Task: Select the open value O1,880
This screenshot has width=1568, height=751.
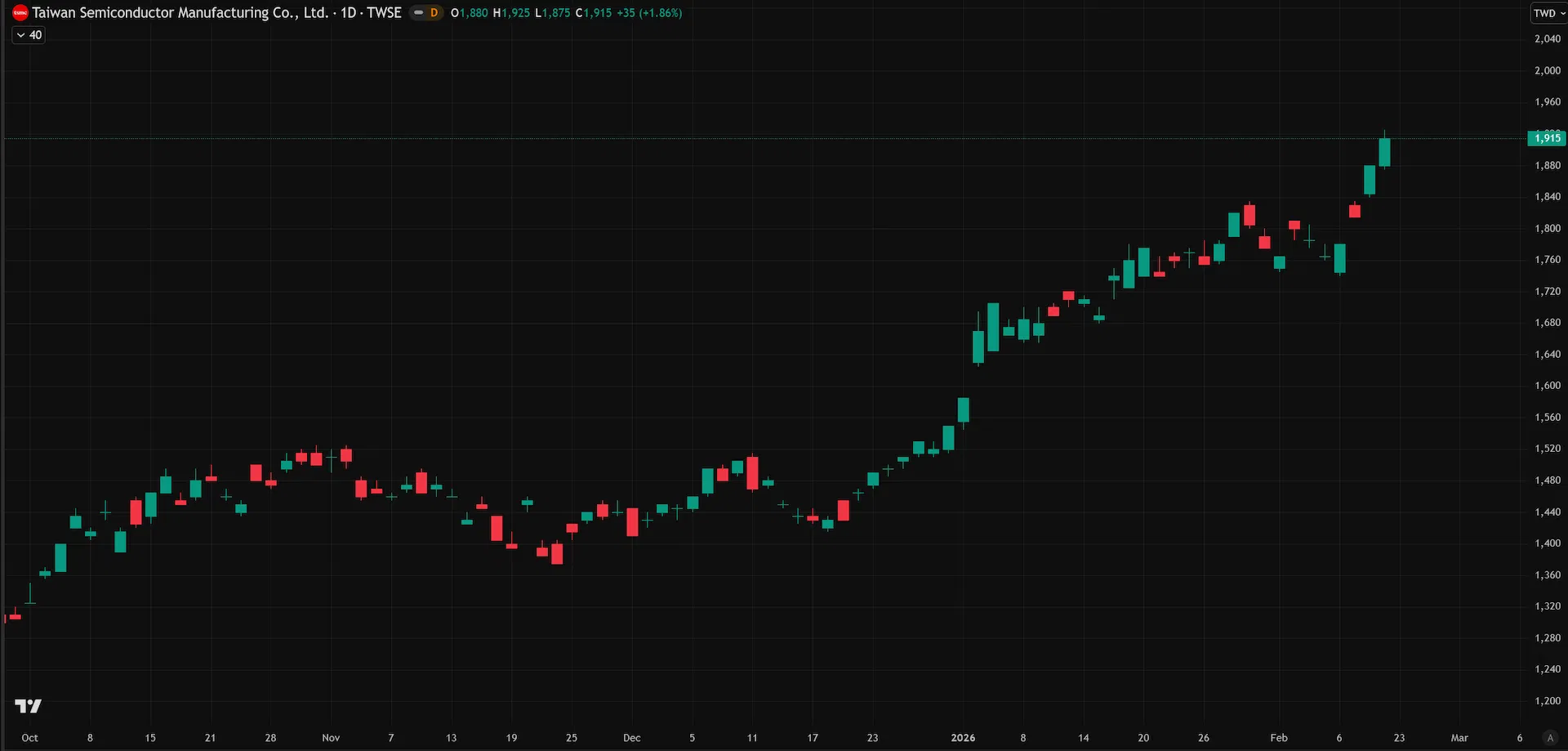Action: pyautogui.click(x=470, y=13)
